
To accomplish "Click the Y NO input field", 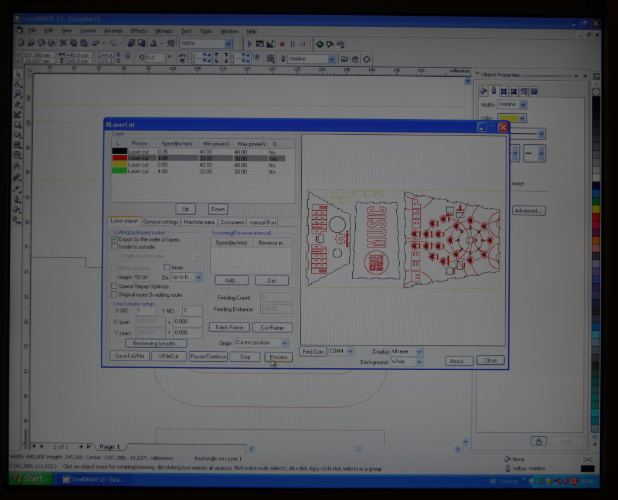I will [x=192, y=310].
